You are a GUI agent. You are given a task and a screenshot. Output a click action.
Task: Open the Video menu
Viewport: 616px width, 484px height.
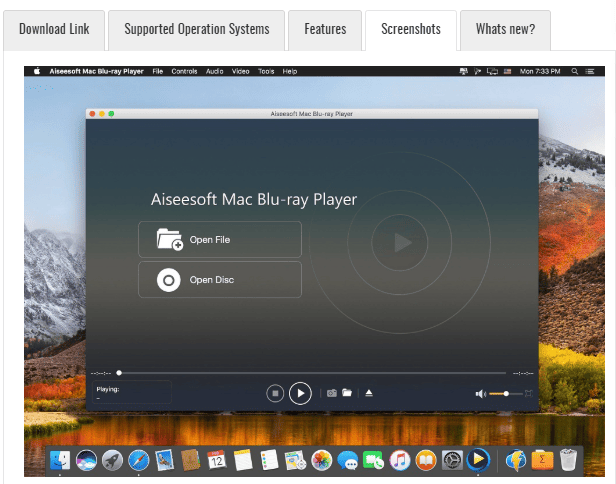pos(240,71)
